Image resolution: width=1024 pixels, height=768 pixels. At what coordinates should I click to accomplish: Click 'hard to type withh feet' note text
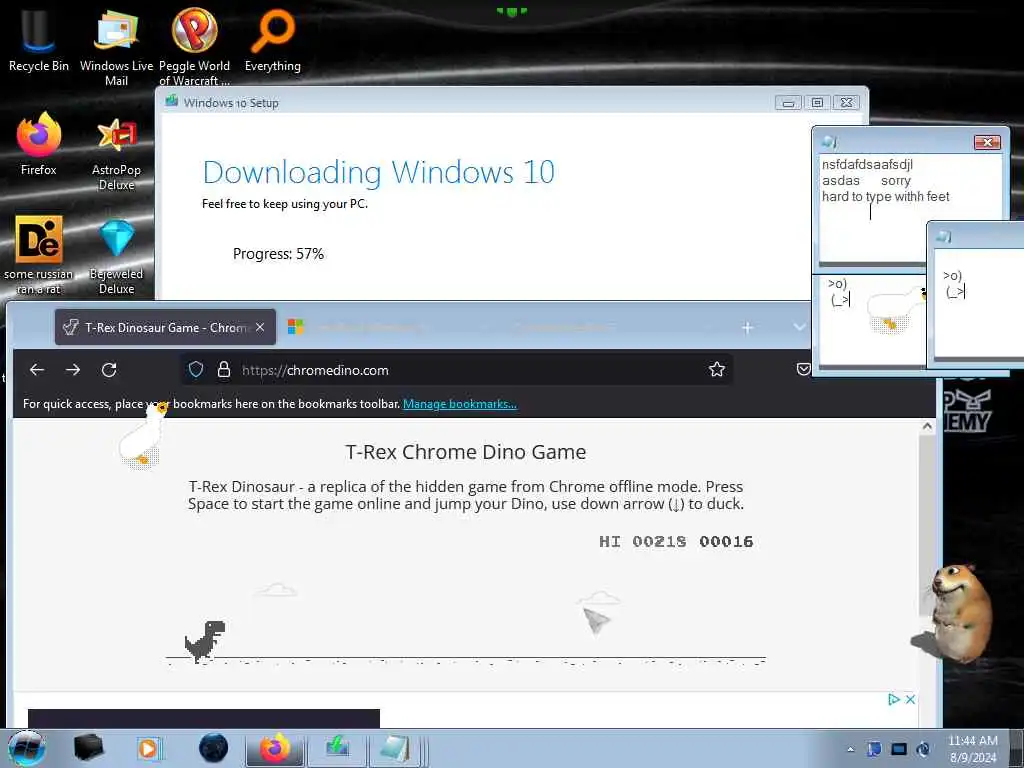click(886, 197)
